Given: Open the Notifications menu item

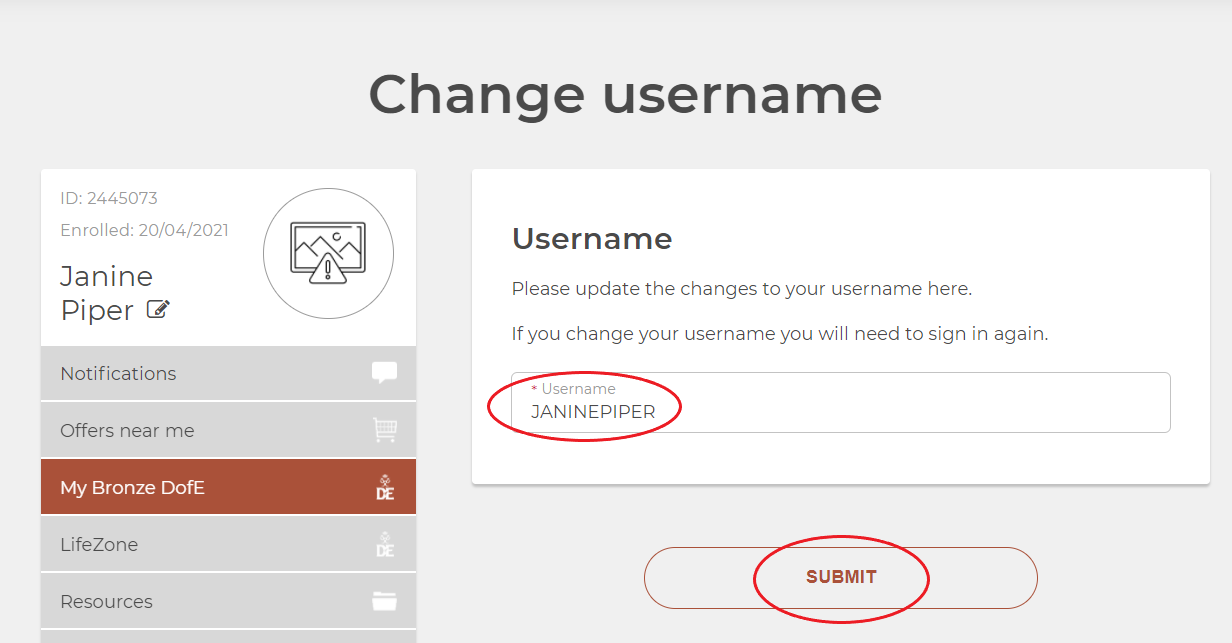Looking at the screenshot, I should [228, 373].
